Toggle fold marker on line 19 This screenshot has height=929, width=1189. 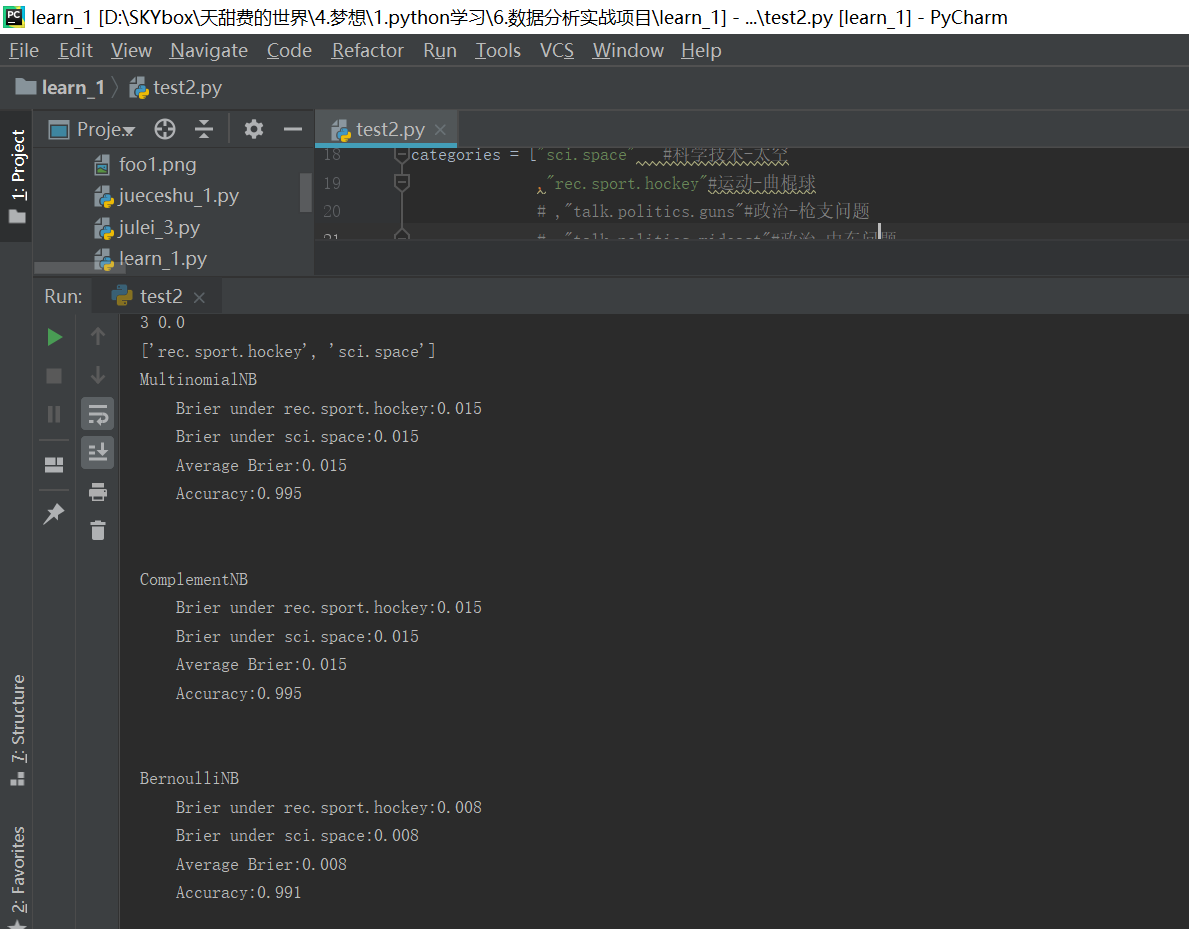[x=402, y=183]
